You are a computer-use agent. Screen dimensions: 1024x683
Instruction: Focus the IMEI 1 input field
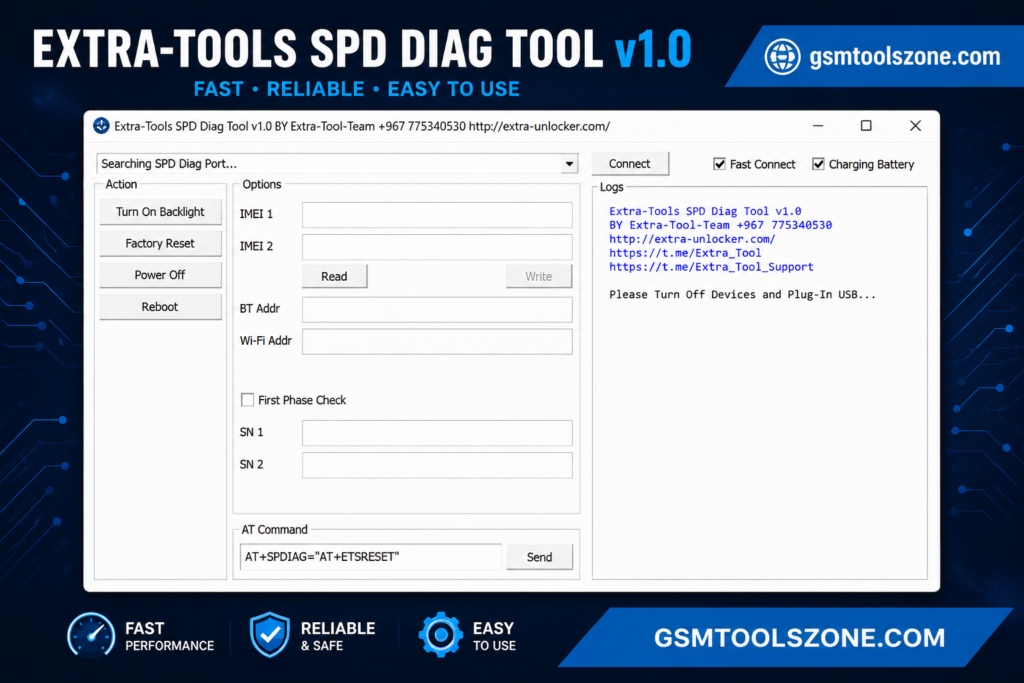pos(437,215)
